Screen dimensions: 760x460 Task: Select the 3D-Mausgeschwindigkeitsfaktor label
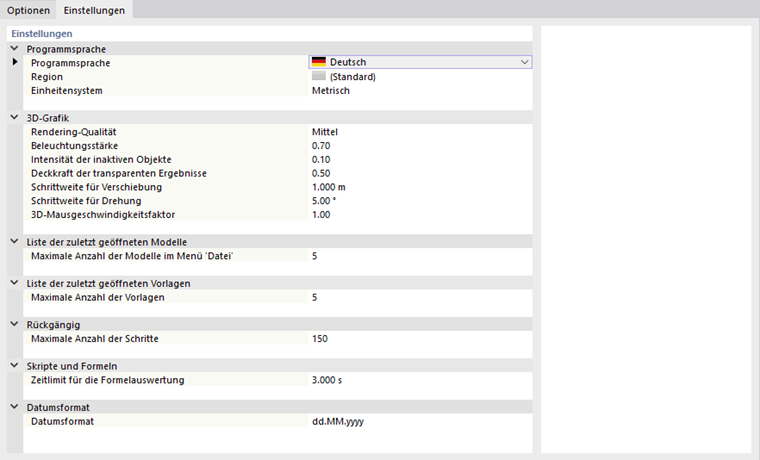pyautogui.click(x=103, y=215)
